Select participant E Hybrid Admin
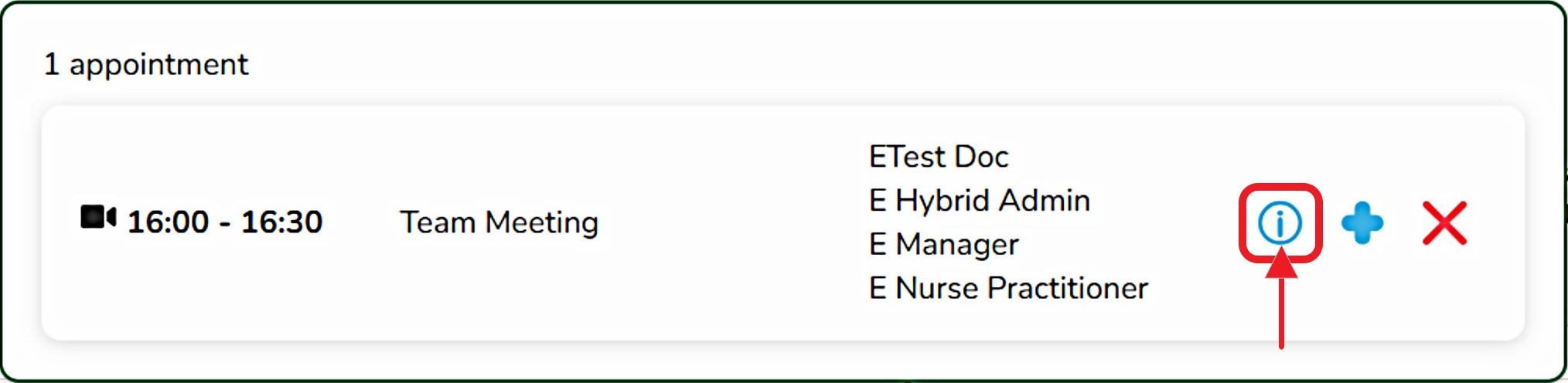 (979, 201)
